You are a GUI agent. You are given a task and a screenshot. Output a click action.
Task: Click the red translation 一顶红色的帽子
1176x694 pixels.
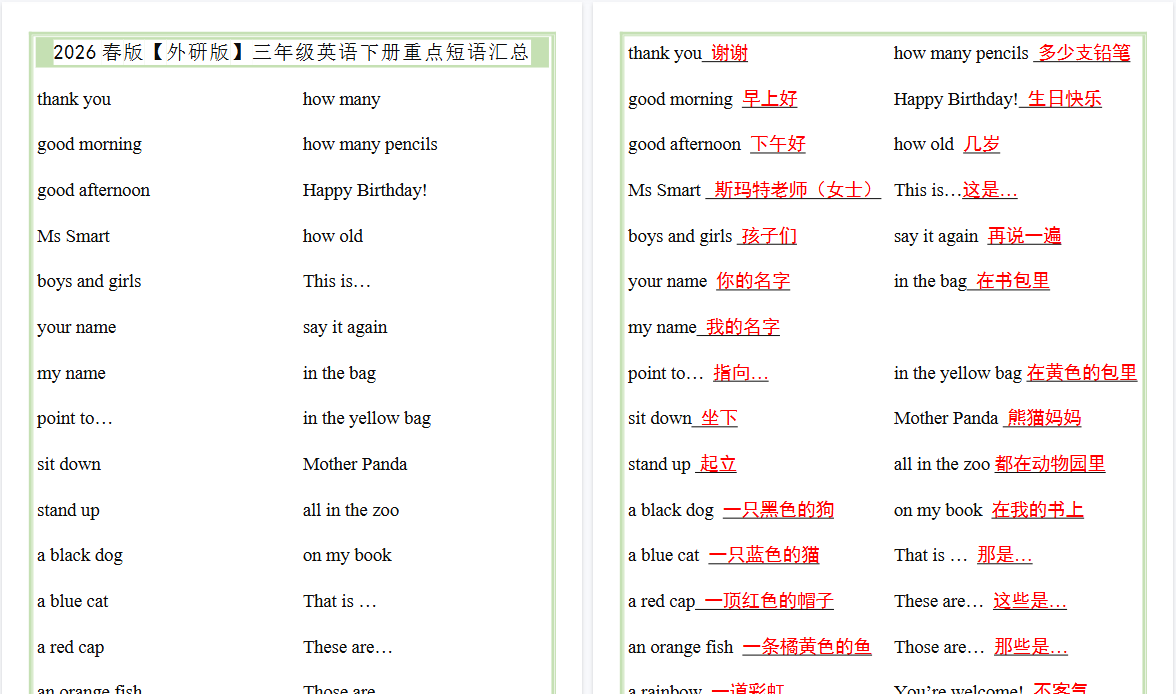tap(768, 601)
